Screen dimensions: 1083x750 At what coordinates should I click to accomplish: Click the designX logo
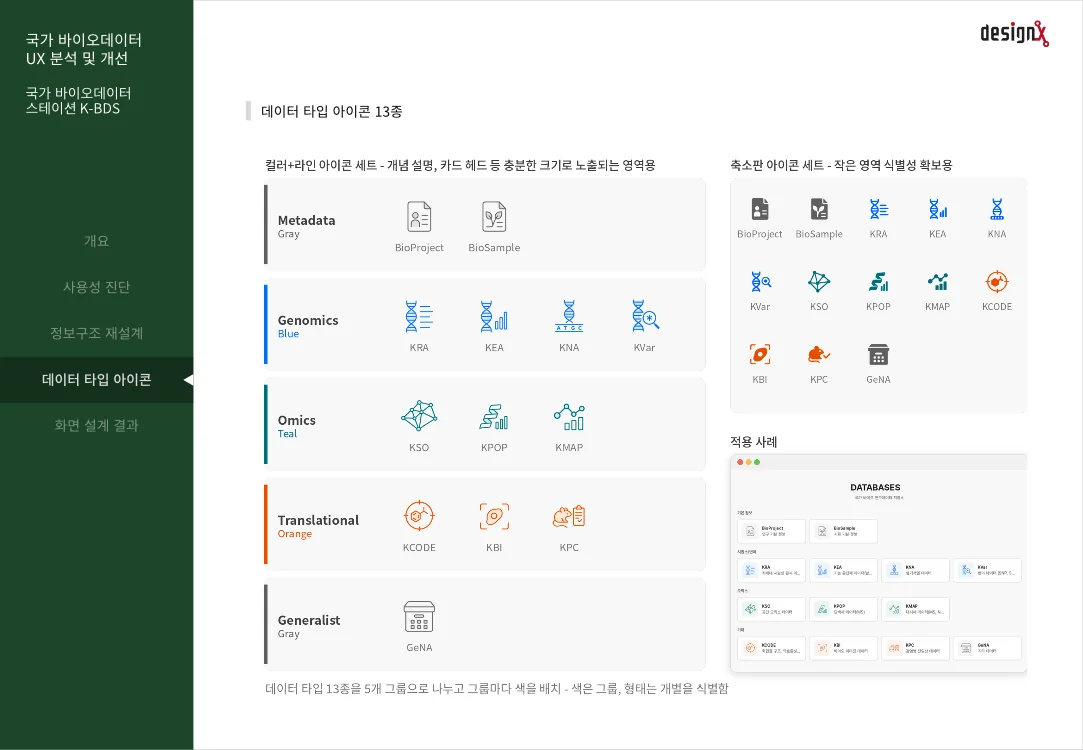(x=1015, y=33)
